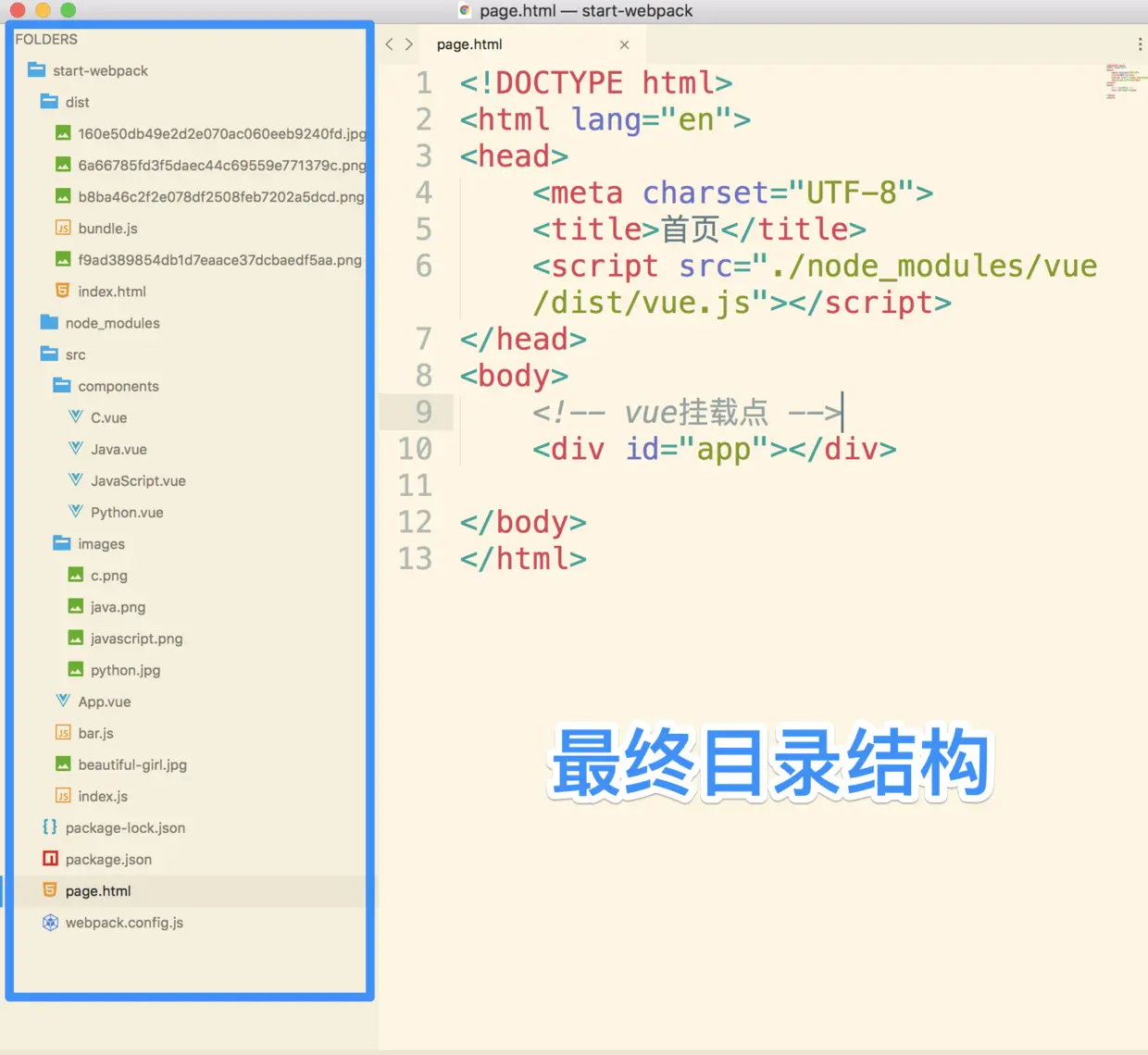Click the image icon beside beautiful-girl.jpg

[x=63, y=764]
